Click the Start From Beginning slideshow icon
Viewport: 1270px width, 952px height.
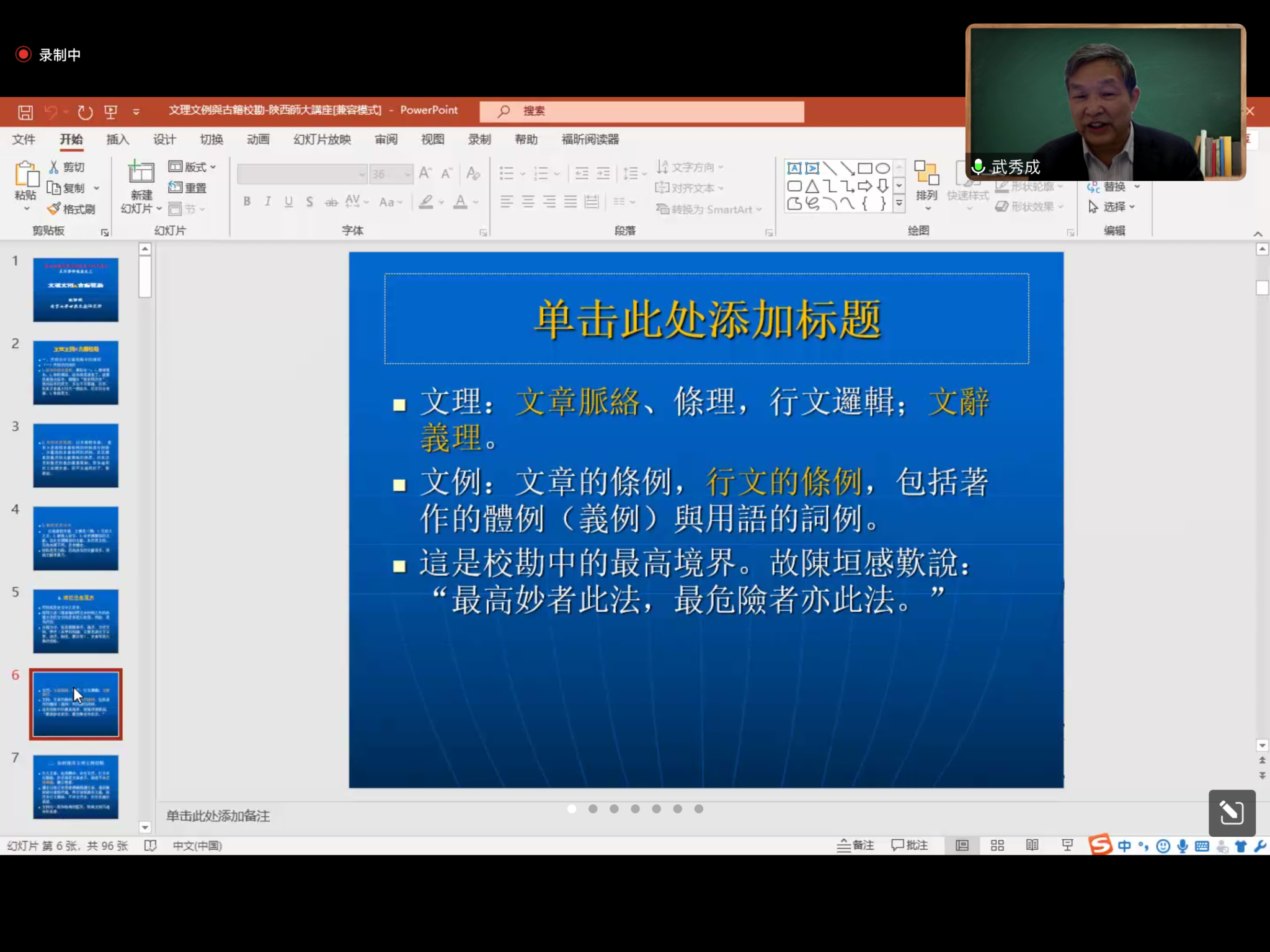coord(110,112)
